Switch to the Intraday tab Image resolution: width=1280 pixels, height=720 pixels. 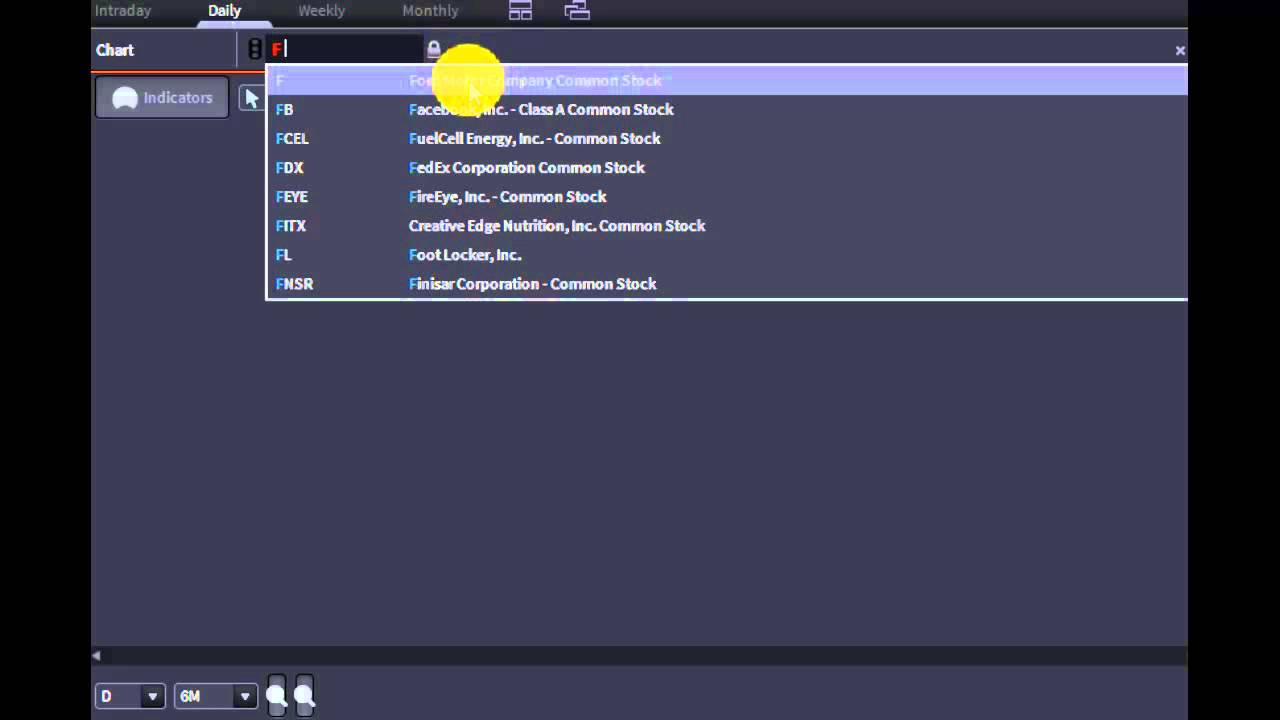(x=123, y=11)
